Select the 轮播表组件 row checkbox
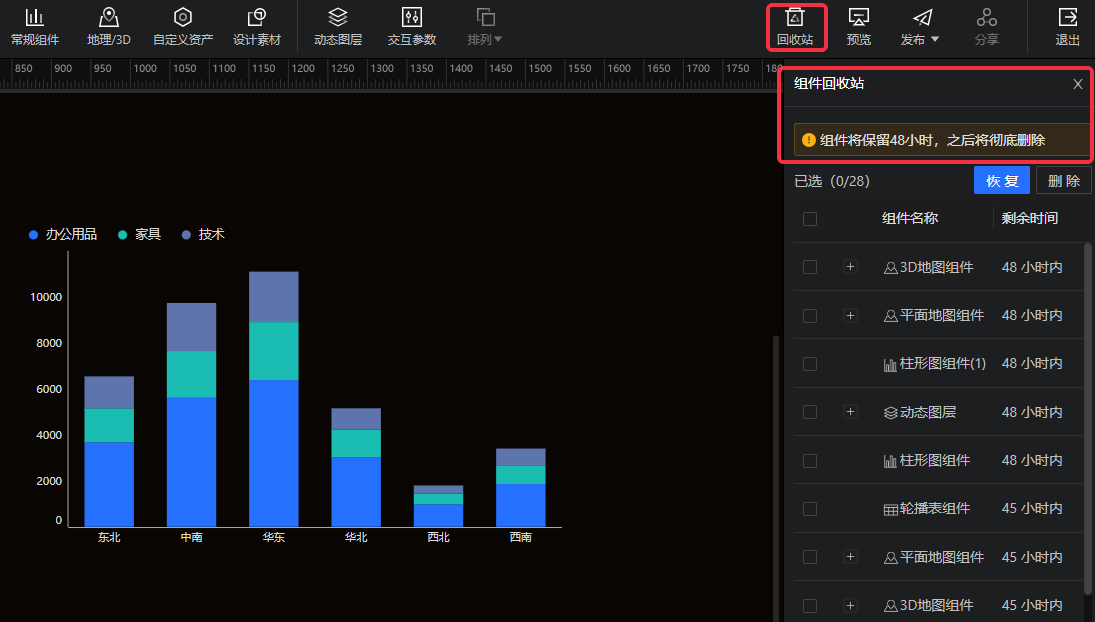Image resolution: width=1095 pixels, height=622 pixels. click(x=810, y=509)
